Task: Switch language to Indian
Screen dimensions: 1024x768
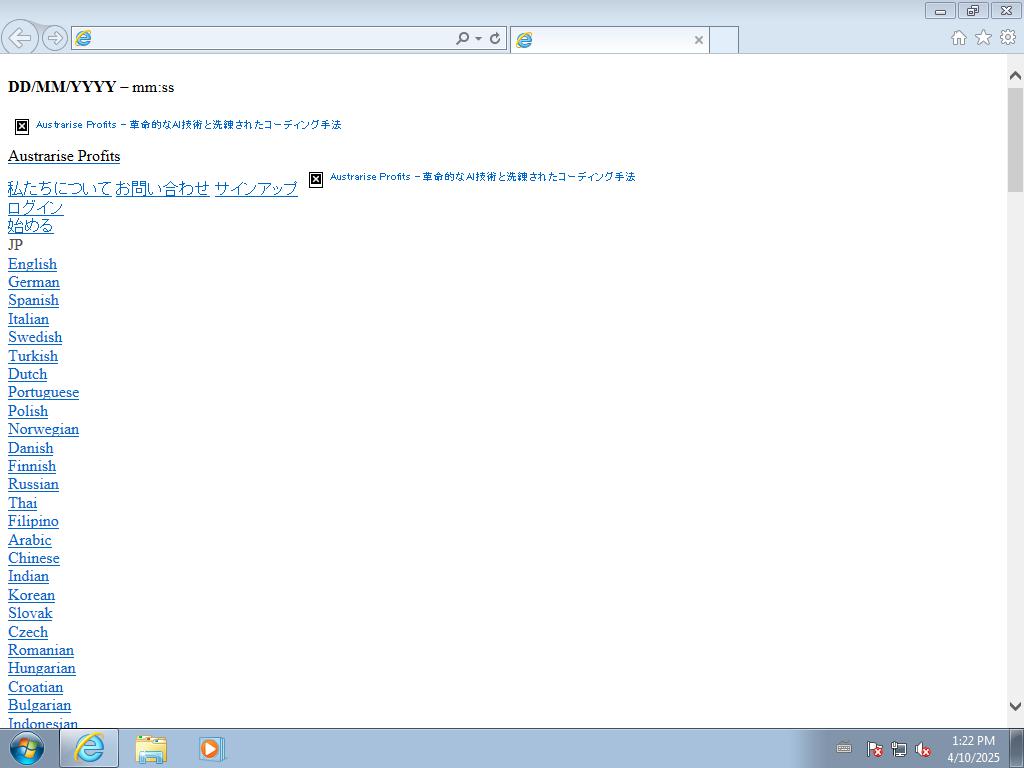Action: tap(29, 577)
